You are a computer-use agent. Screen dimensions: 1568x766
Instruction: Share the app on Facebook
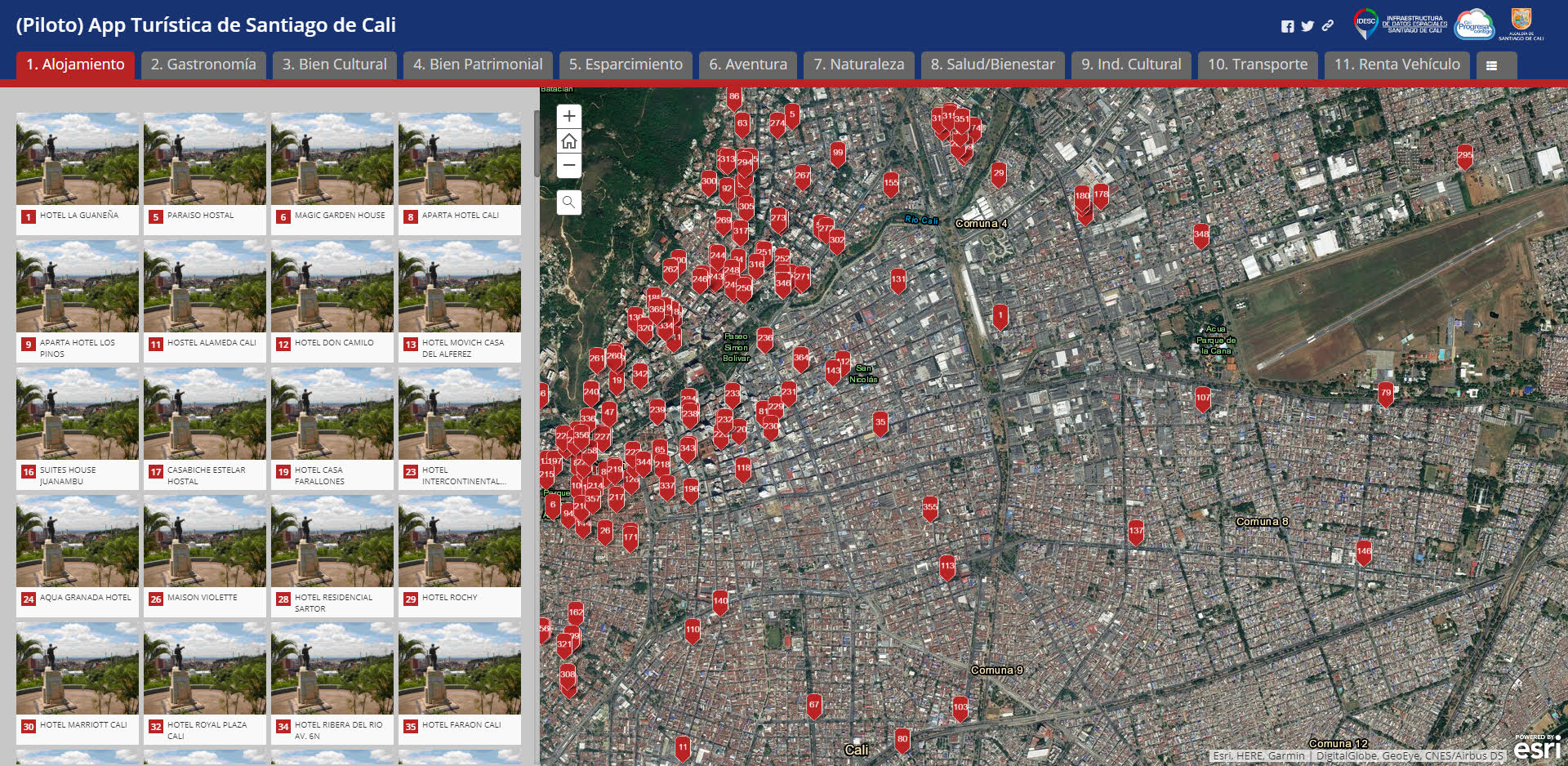(1287, 26)
